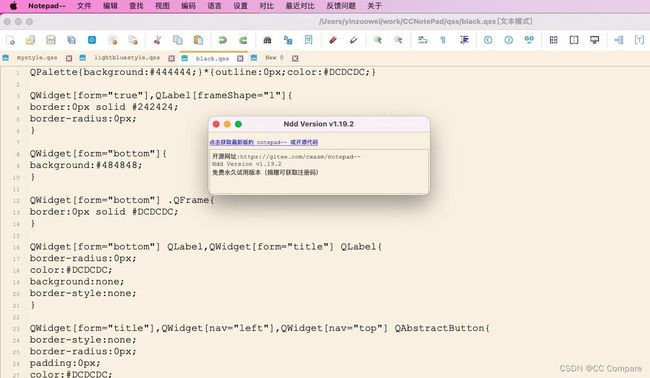Screen dimensions: 650x378
Task: Click the Paste clipboard icon
Action: pyautogui.click(x=198, y=40)
